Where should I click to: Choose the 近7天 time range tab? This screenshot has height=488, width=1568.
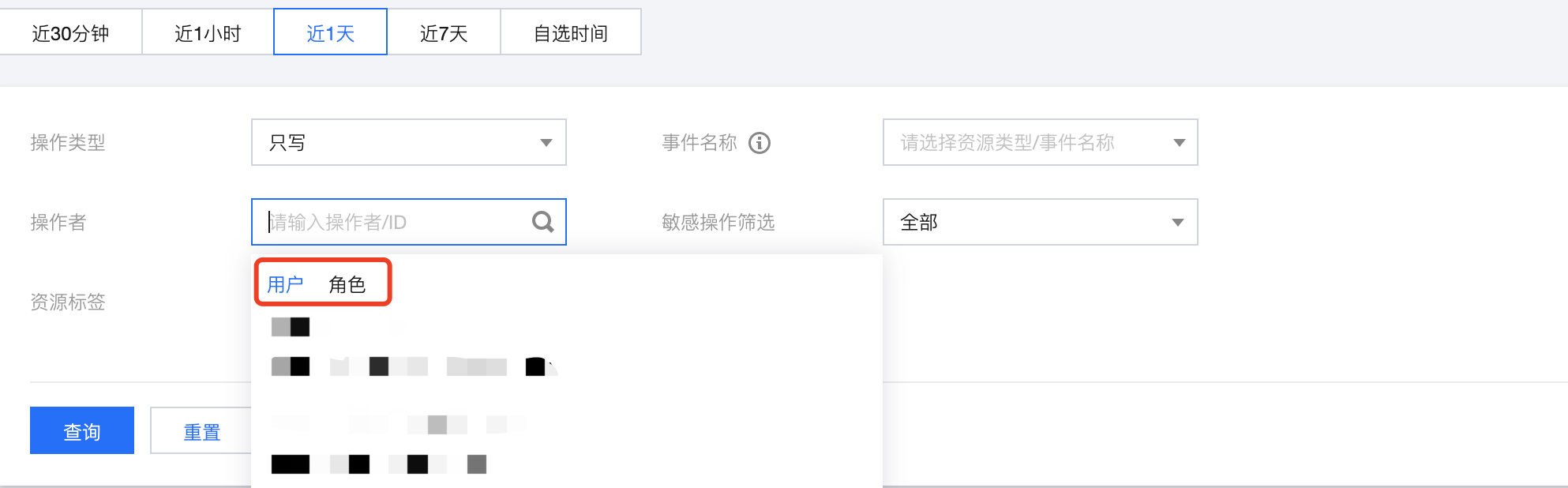point(444,33)
